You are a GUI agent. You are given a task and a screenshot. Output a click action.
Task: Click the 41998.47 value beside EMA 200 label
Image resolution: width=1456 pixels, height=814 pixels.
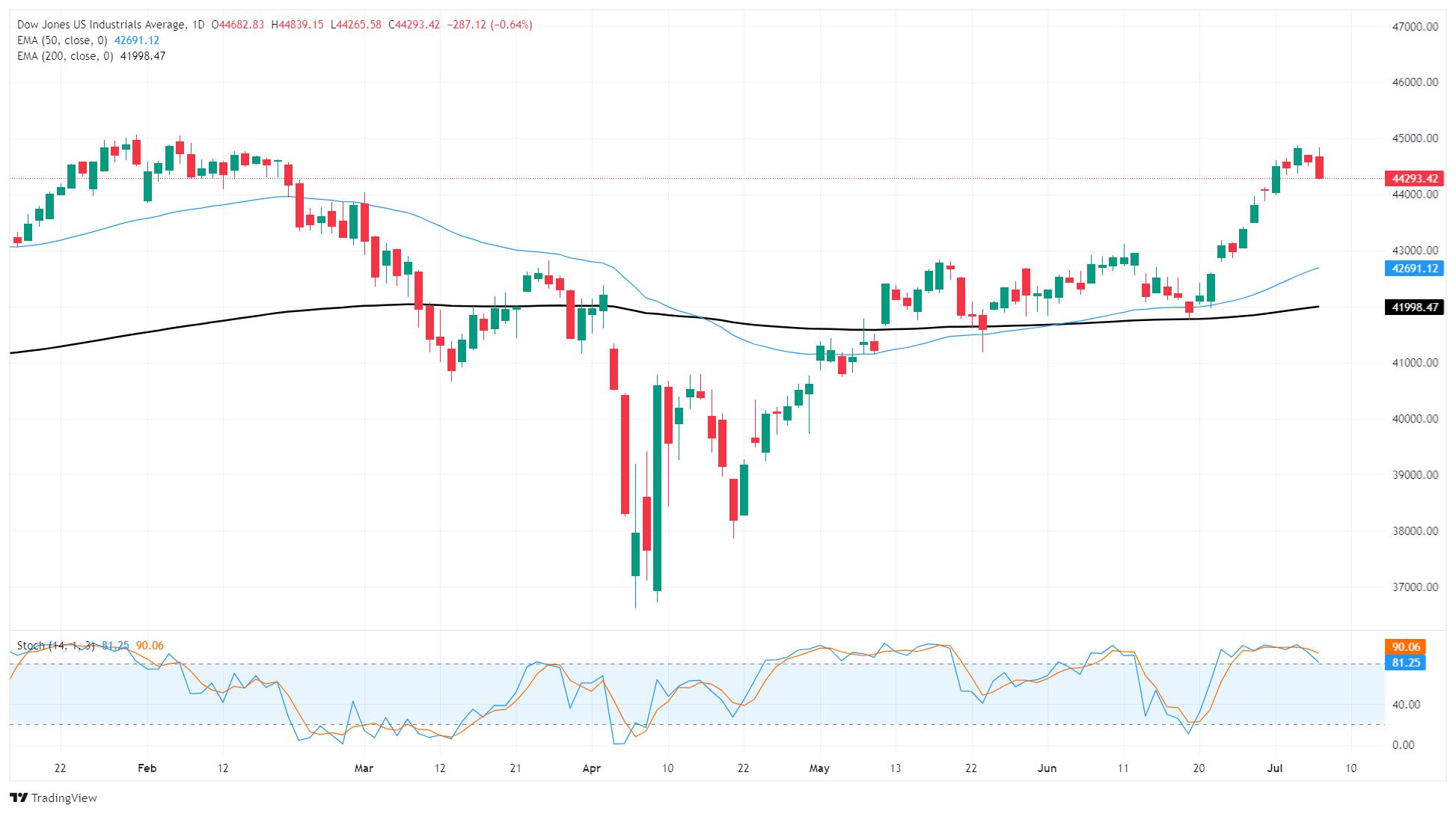point(141,56)
